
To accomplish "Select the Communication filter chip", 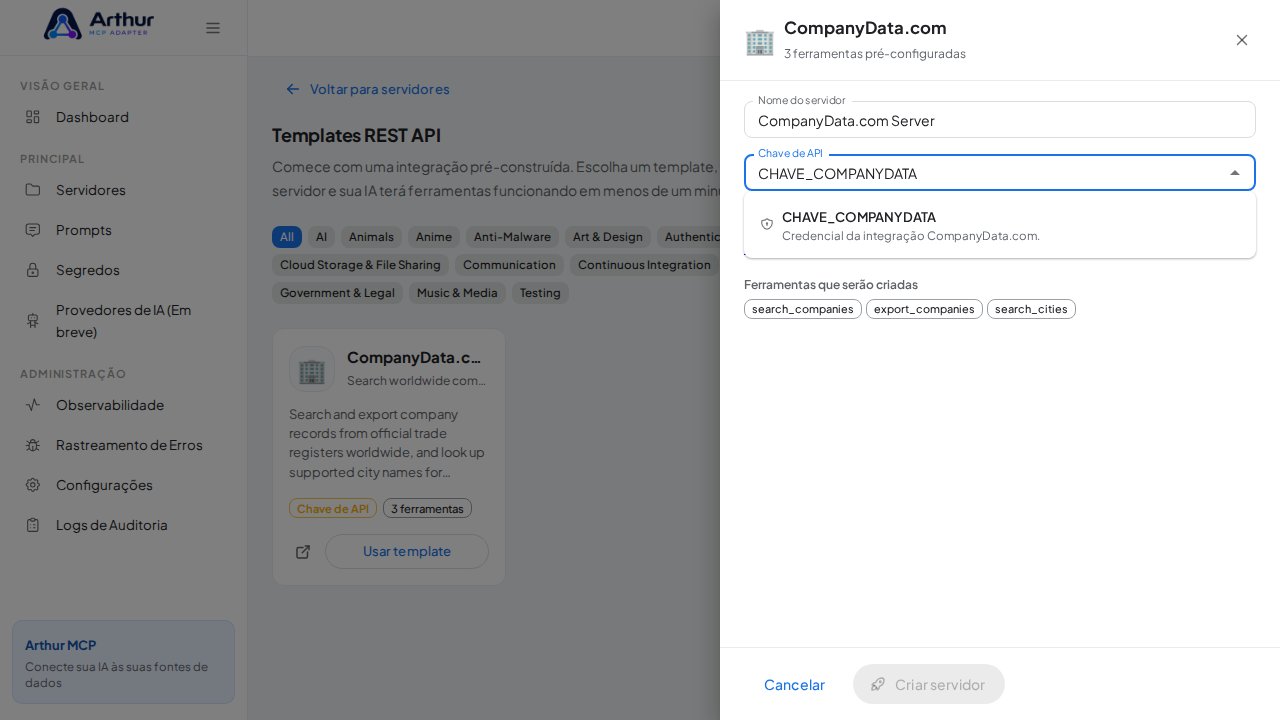I will 509,265.
